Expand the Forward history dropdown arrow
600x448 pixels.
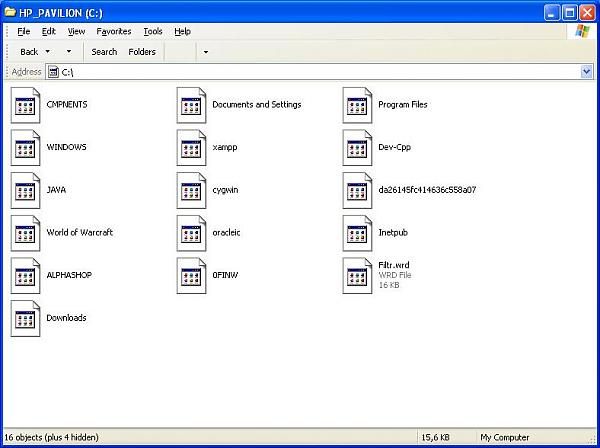tap(69, 52)
